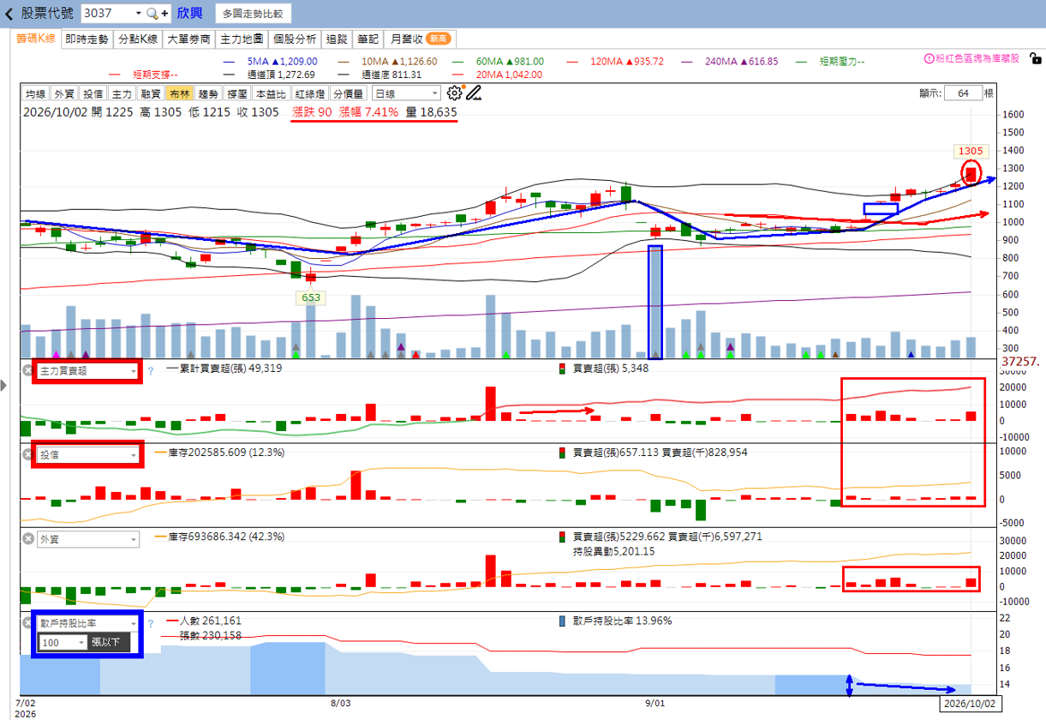
Task: Toggle the 外資 chart overlay button
Action: click(64, 94)
